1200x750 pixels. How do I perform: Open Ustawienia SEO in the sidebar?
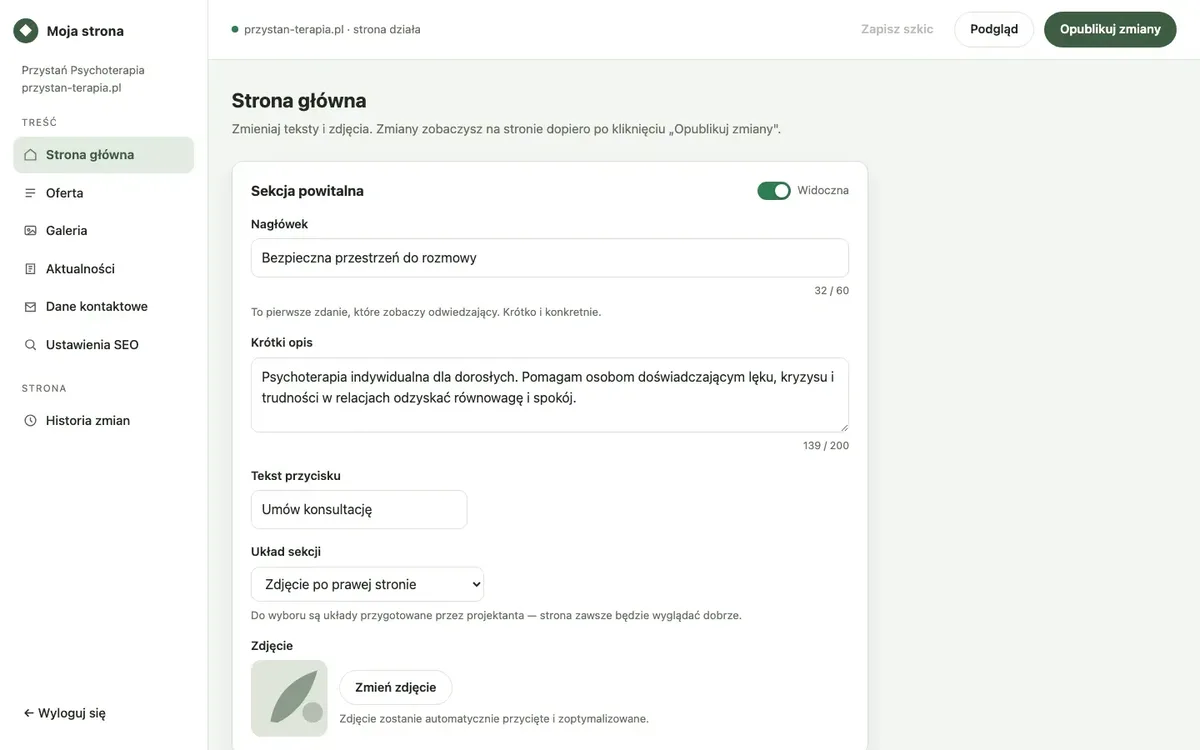coord(103,345)
